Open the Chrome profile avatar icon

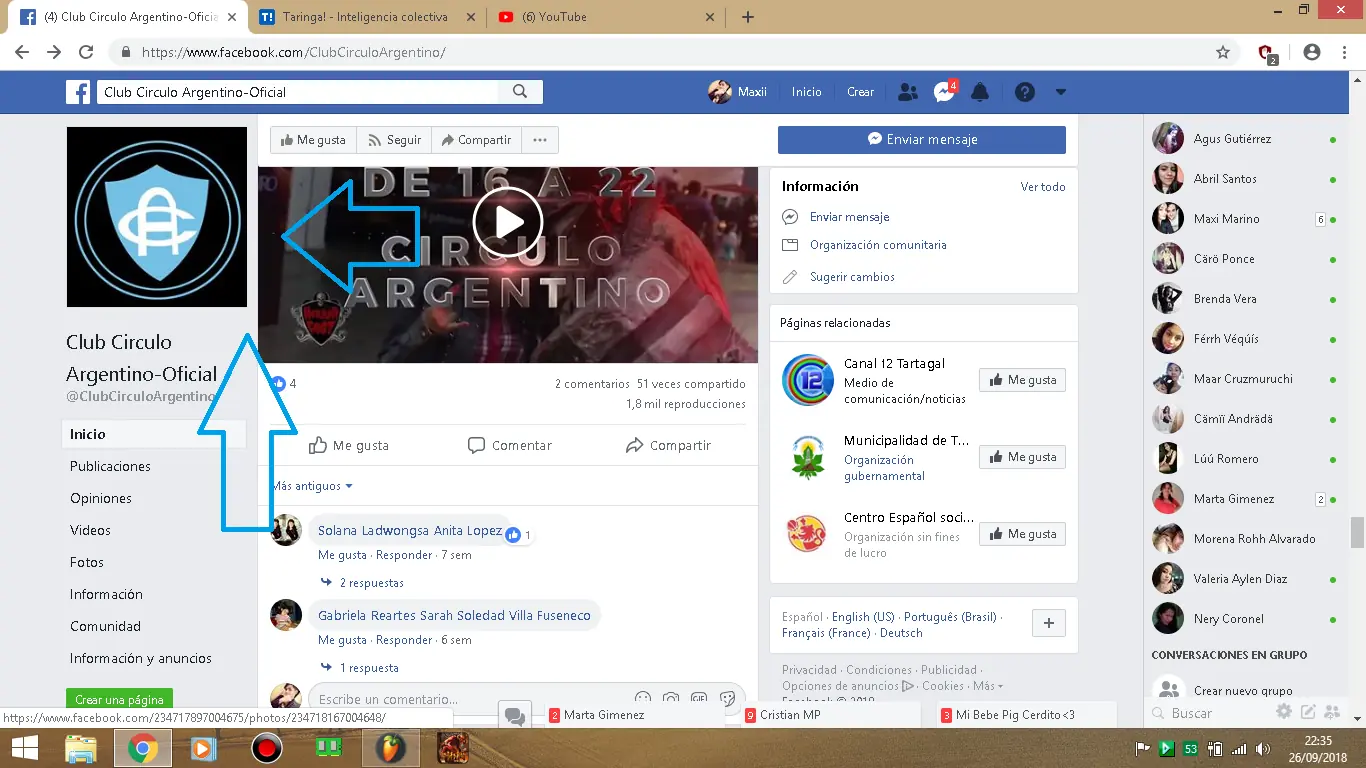point(1312,52)
